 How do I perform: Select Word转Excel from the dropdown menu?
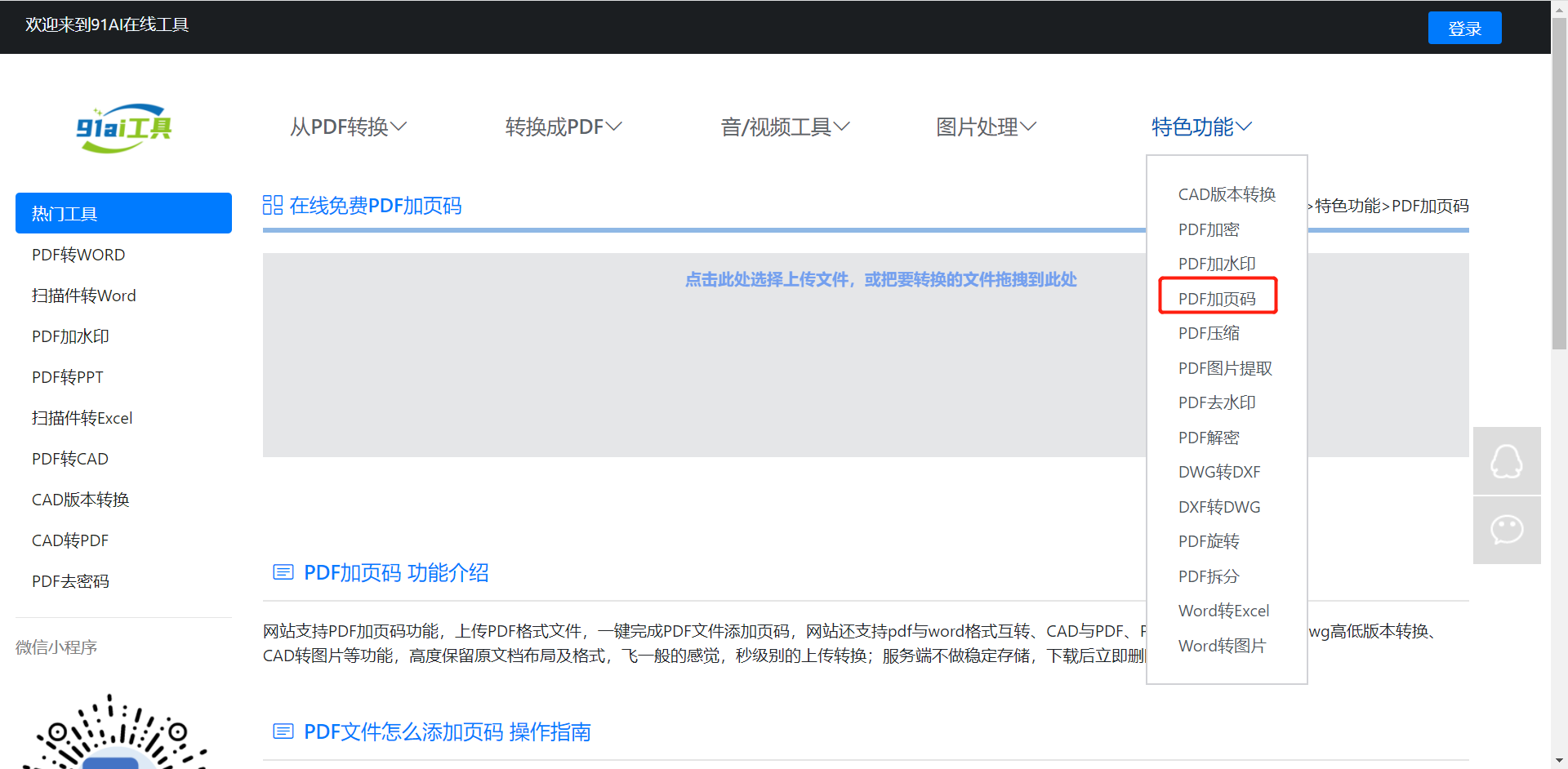tap(1223, 611)
